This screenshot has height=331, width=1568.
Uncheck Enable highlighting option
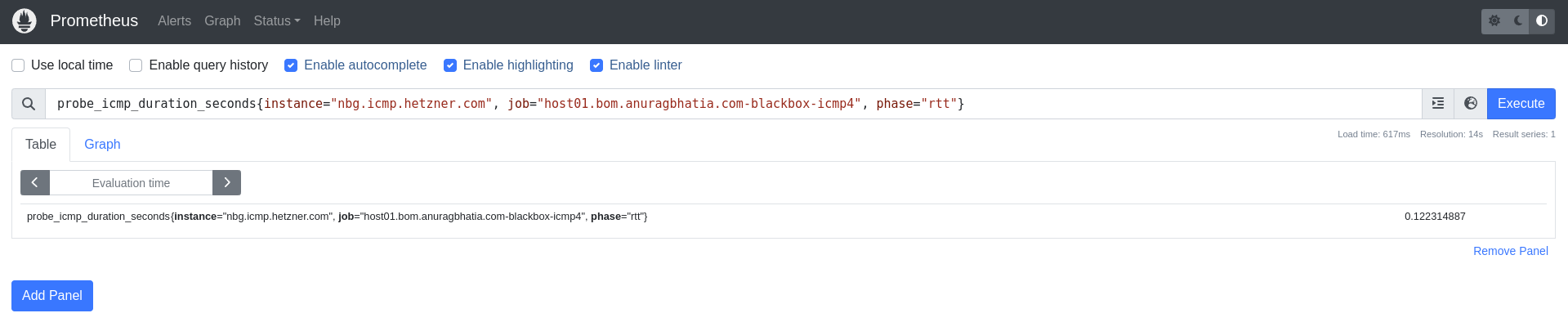450,65
